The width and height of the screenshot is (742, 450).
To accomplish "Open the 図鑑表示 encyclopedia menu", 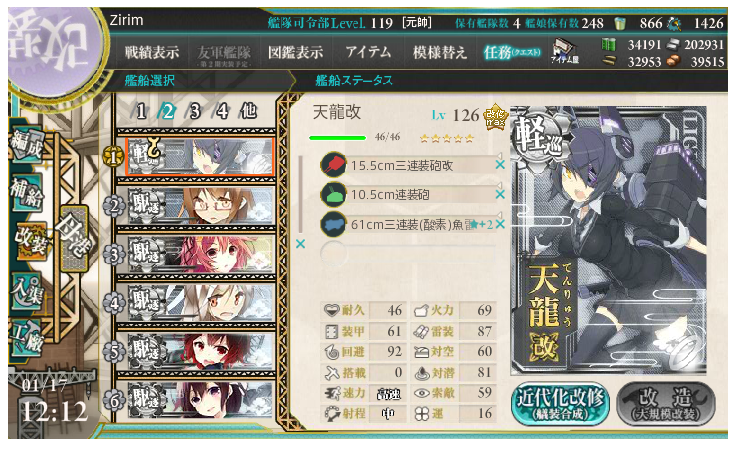I will (295, 52).
